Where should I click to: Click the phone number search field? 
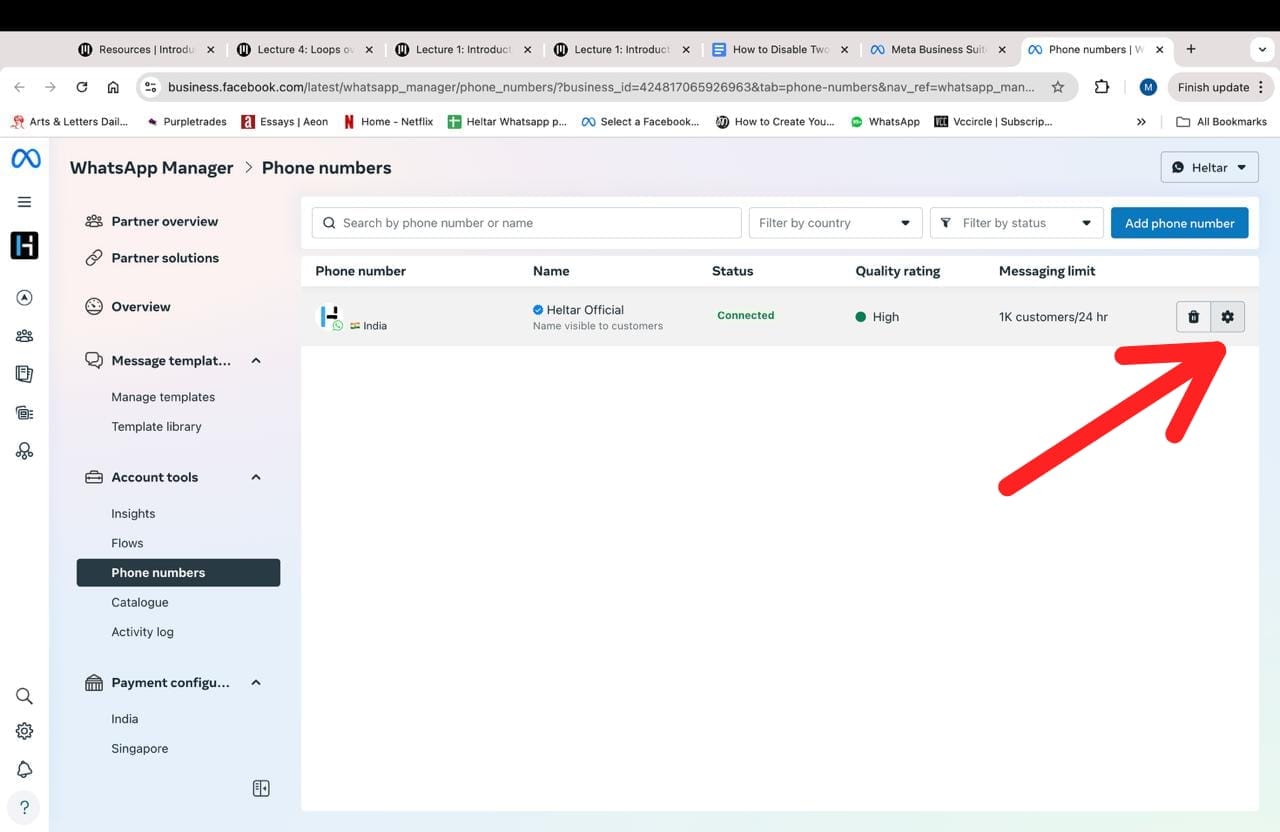coord(526,223)
